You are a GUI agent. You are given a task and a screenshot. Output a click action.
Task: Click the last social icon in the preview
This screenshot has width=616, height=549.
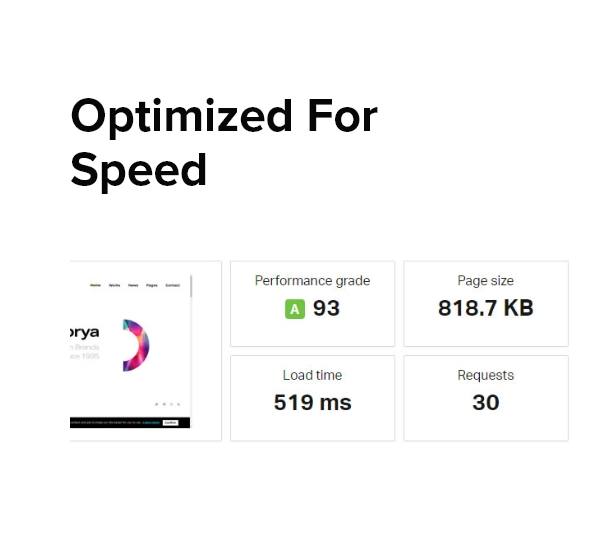(x=178, y=404)
